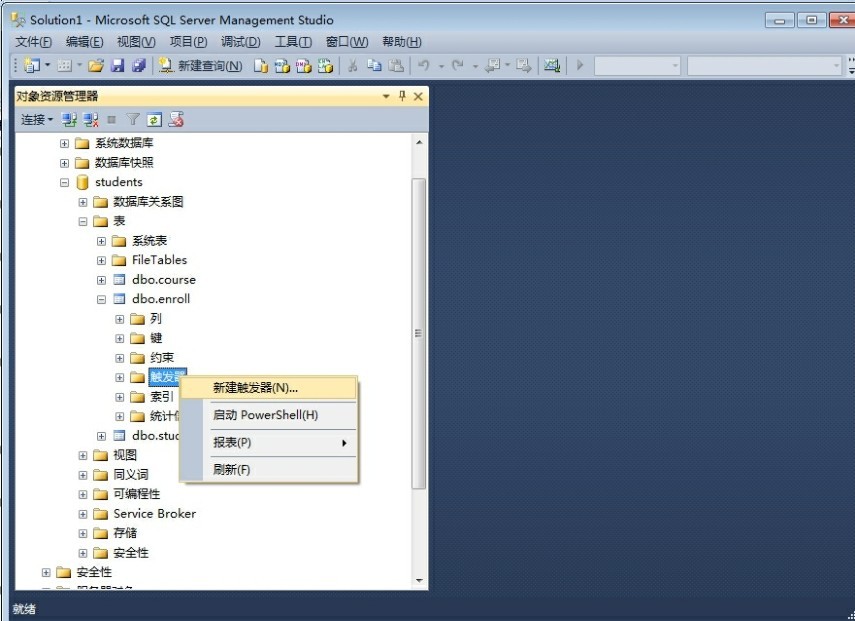The width and height of the screenshot is (855, 621).
Task: Expand the FileTables node
Action: pos(101,261)
